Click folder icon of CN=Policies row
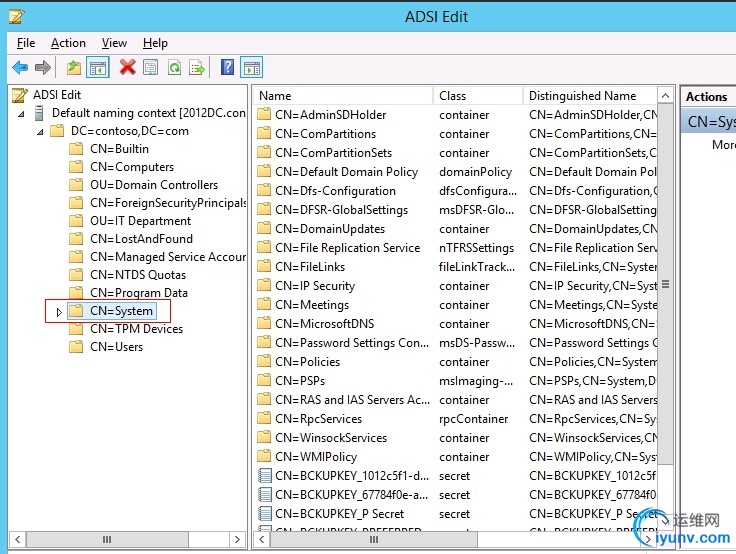This screenshot has height=554, width=736. (264, 361)
